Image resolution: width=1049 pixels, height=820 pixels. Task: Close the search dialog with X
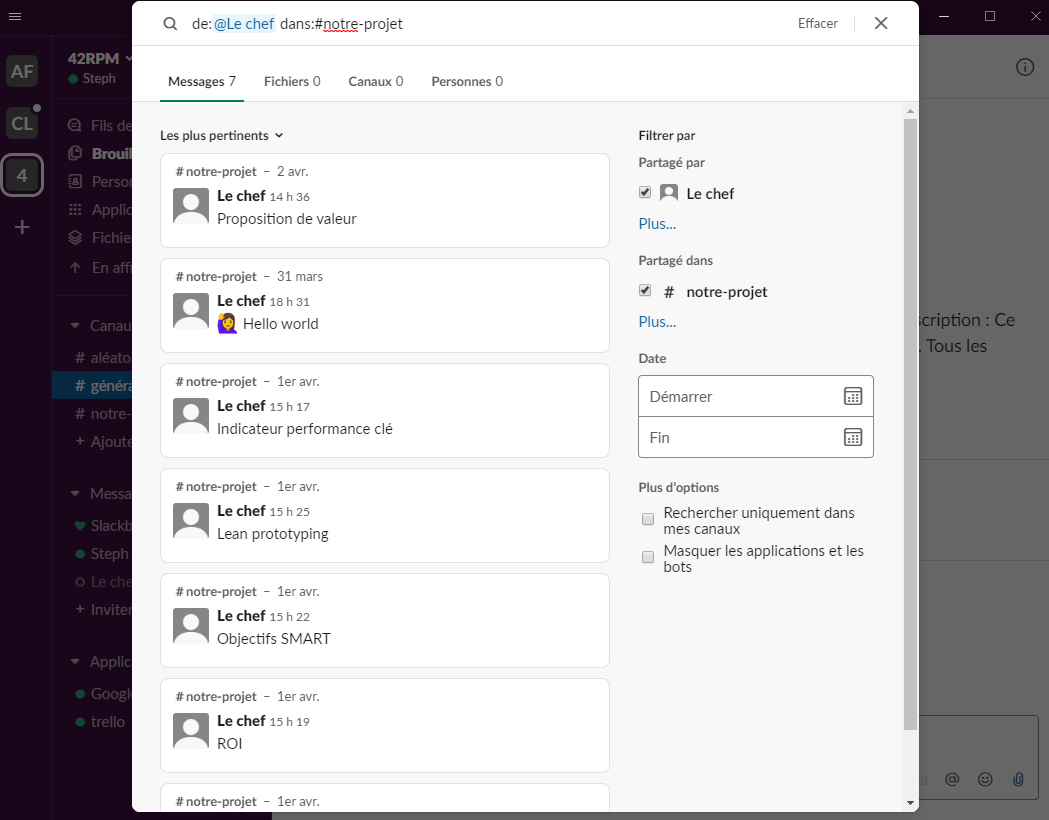click(881, 23)
